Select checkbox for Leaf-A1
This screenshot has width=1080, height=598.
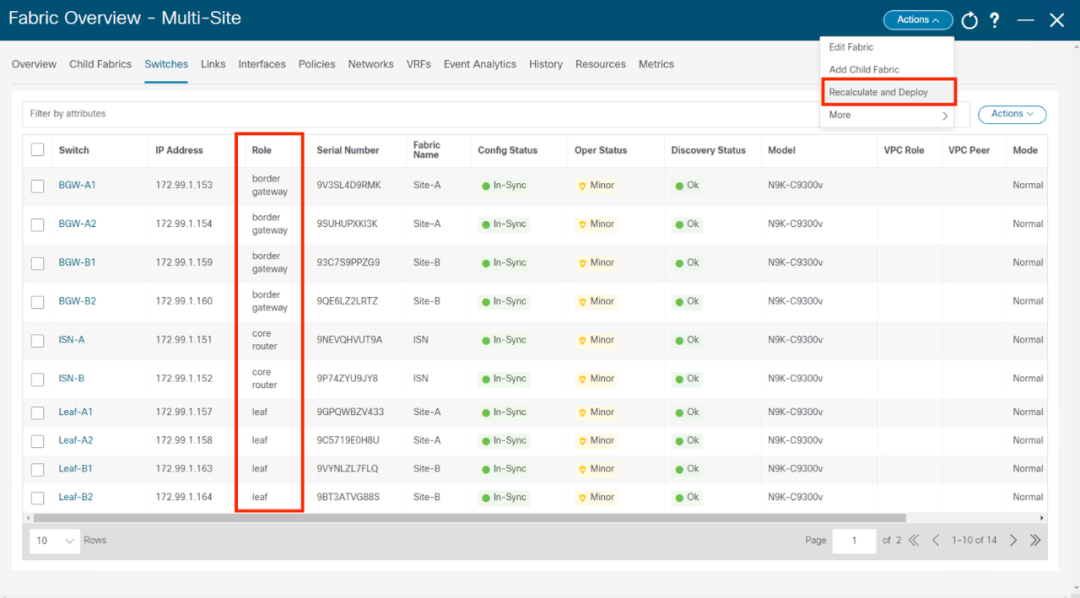[x=38, y=413]
